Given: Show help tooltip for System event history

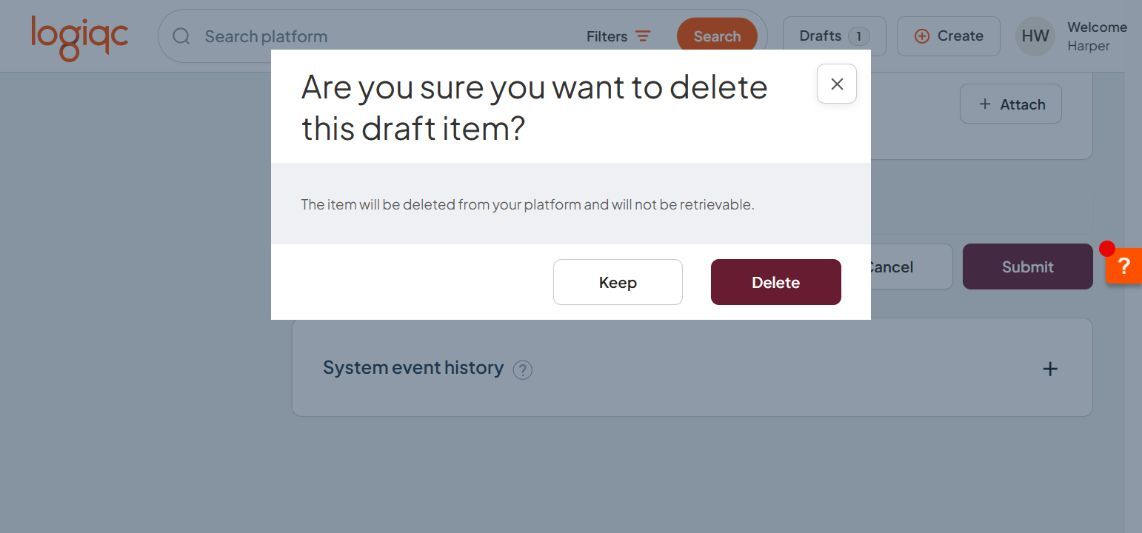Looking at the screenshot, I should (522, 370).
